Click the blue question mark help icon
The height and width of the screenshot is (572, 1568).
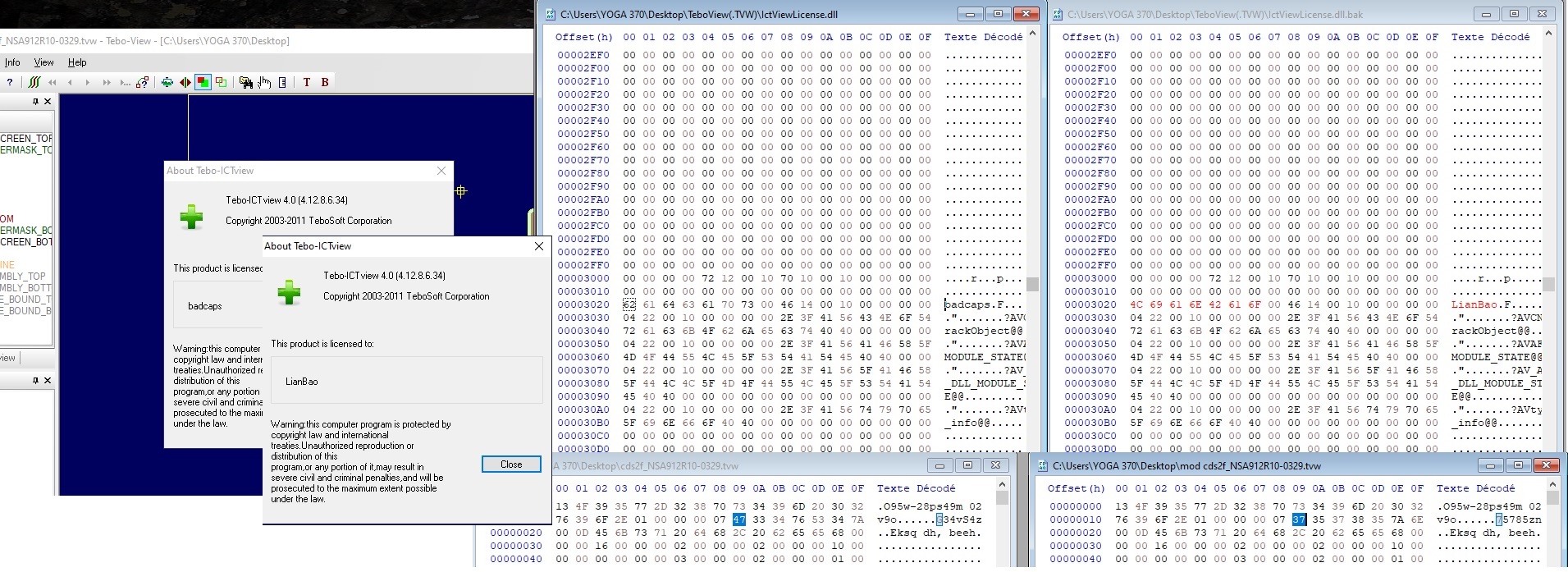tap(9, 82)
